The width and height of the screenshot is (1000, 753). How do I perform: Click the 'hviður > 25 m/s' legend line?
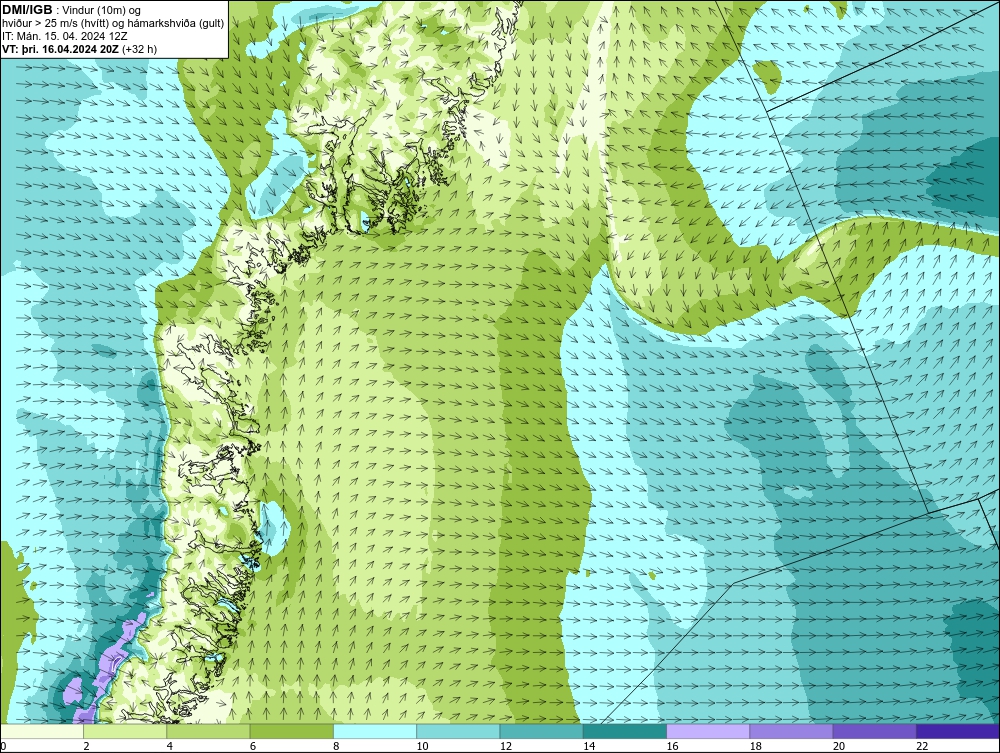click(x=113, y=24)
